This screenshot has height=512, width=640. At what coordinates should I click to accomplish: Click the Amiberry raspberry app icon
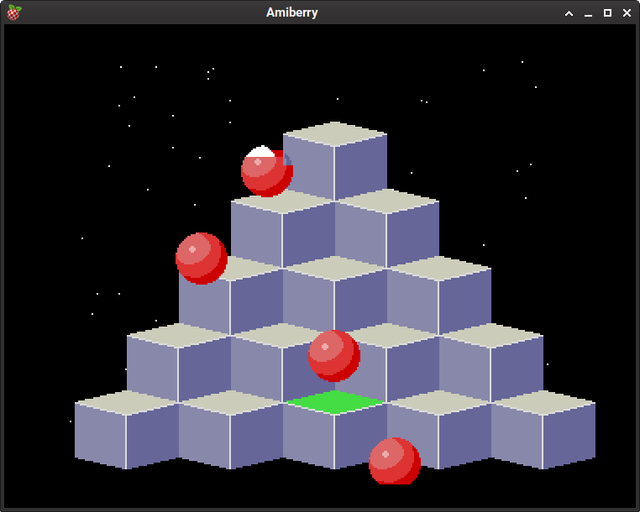[14, 12]
